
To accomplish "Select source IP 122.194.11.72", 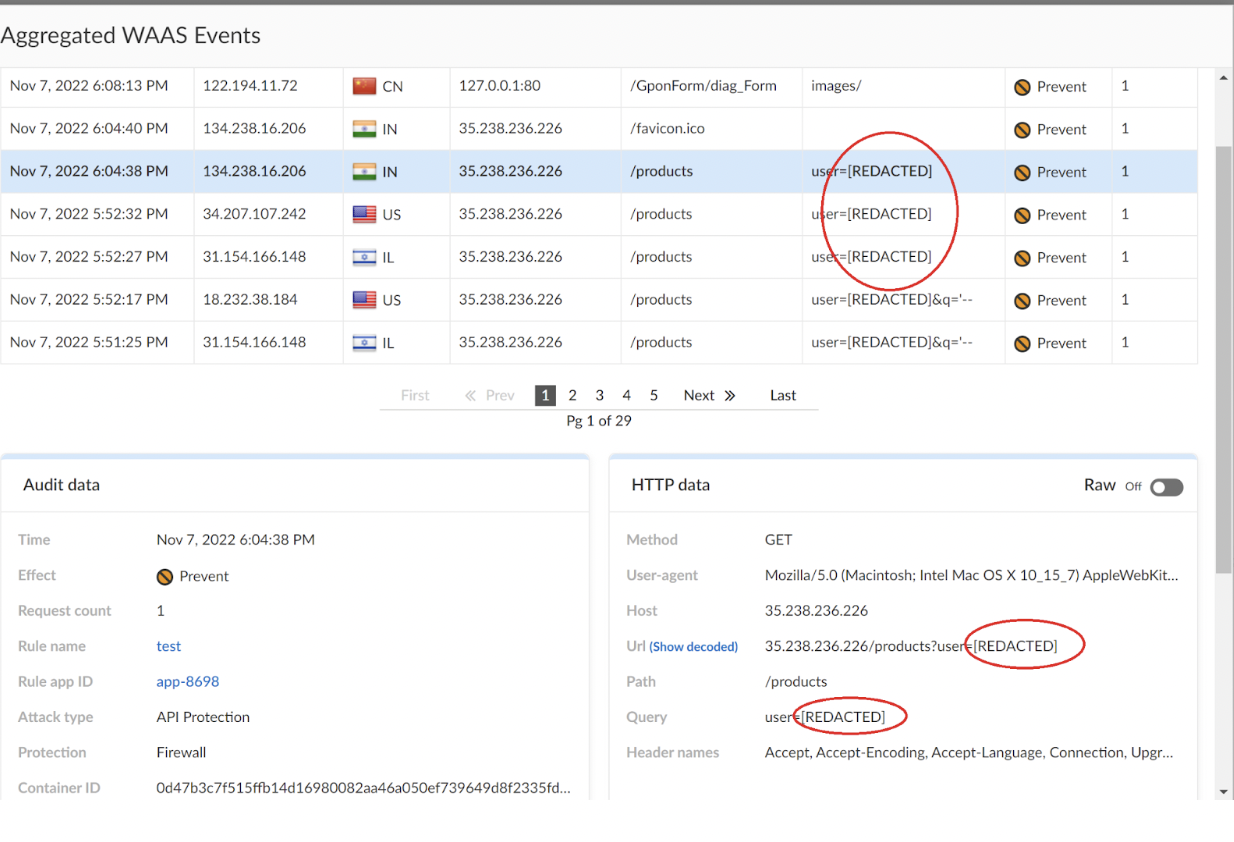I will point(250,86).
